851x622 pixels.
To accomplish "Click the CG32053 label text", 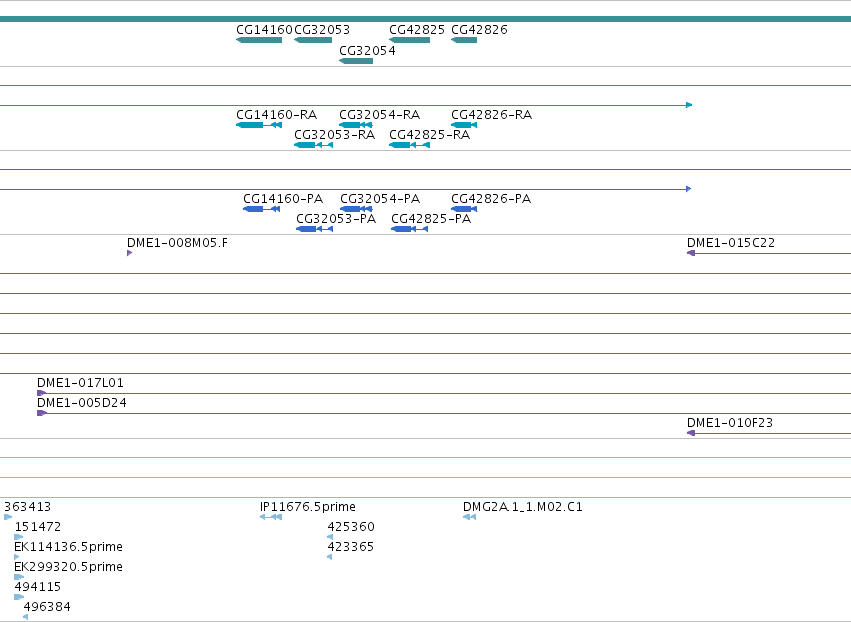I will [322, 30].
